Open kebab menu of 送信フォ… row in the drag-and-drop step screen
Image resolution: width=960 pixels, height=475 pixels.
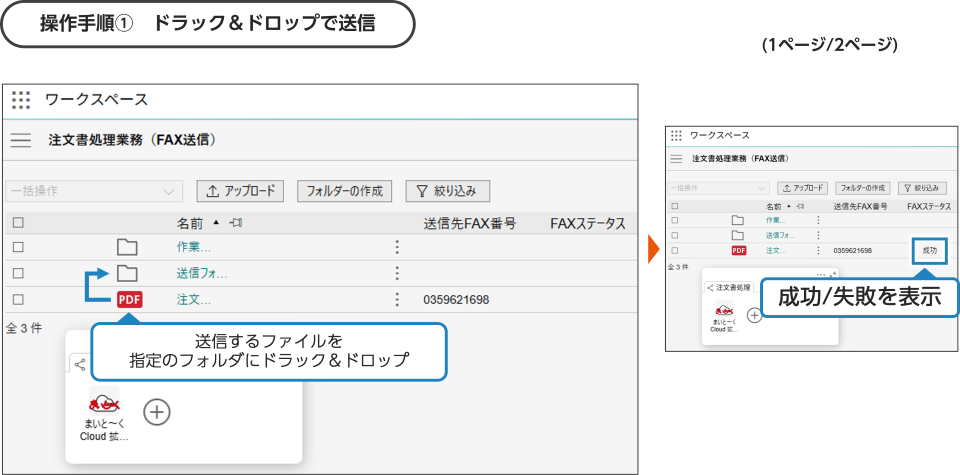coord(397,273)
